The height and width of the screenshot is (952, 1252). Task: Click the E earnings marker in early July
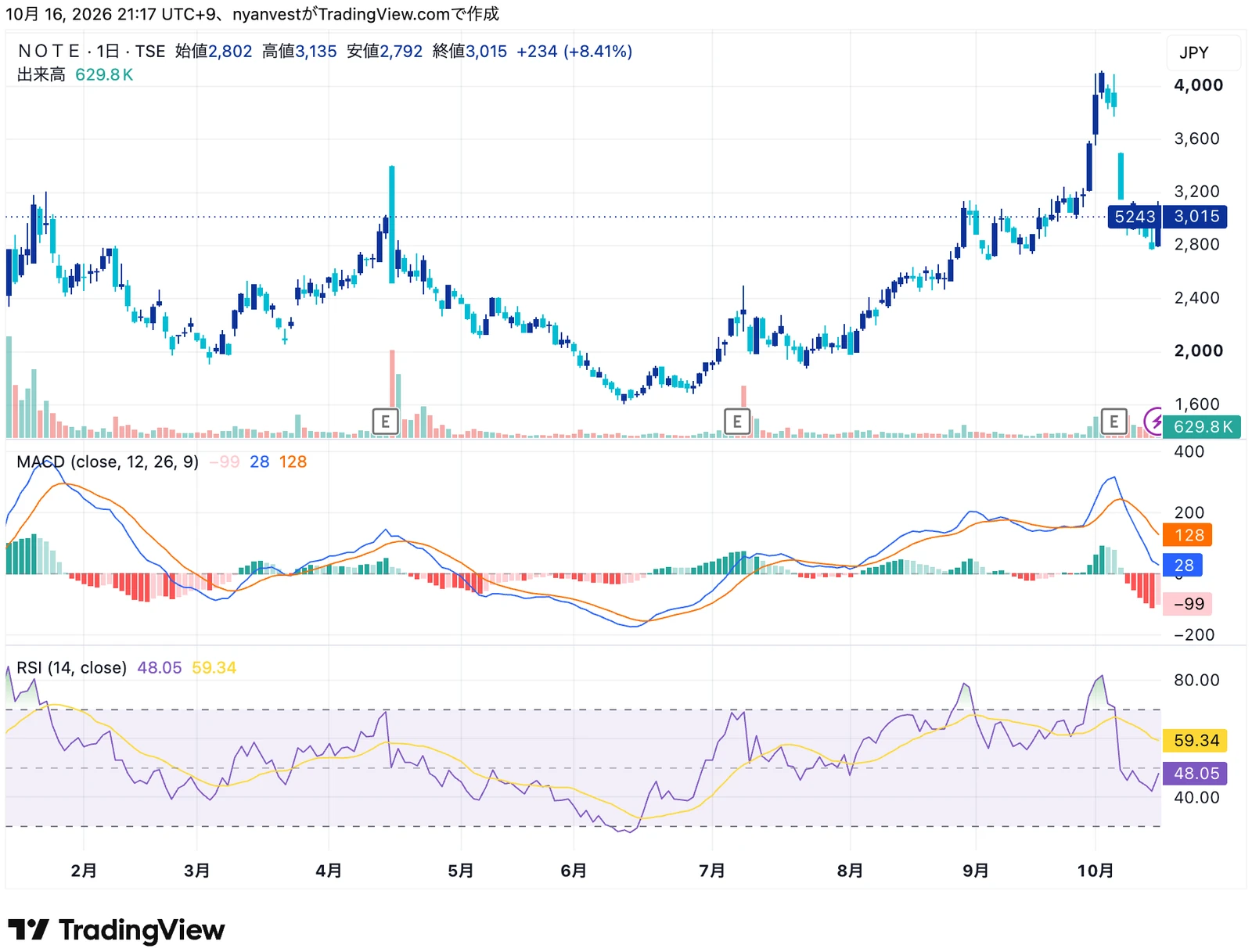(x=737, y=422)
